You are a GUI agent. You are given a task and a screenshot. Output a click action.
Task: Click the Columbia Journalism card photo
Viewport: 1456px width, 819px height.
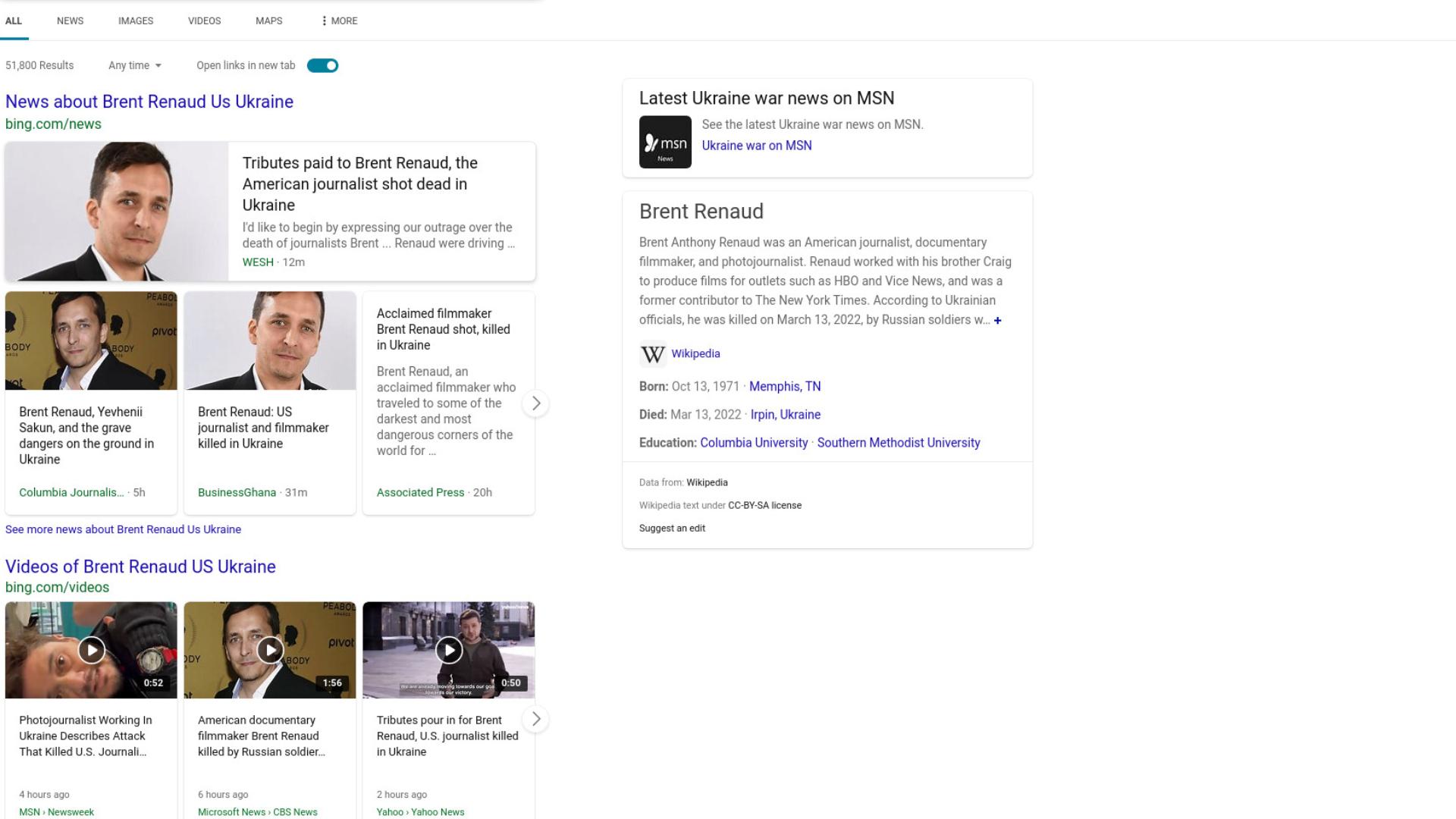click(91, 340)
